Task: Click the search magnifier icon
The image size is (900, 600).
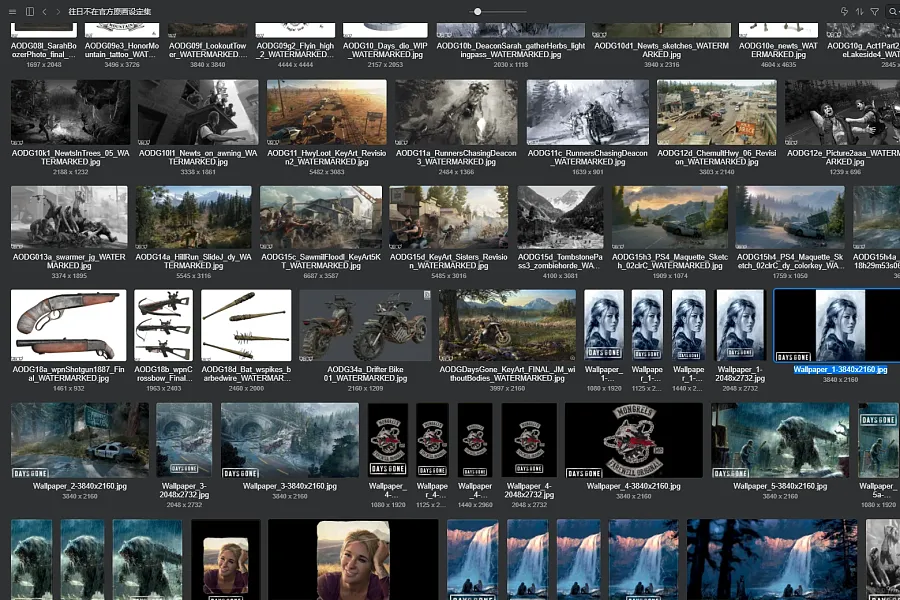Action: (x=893, y=11)
